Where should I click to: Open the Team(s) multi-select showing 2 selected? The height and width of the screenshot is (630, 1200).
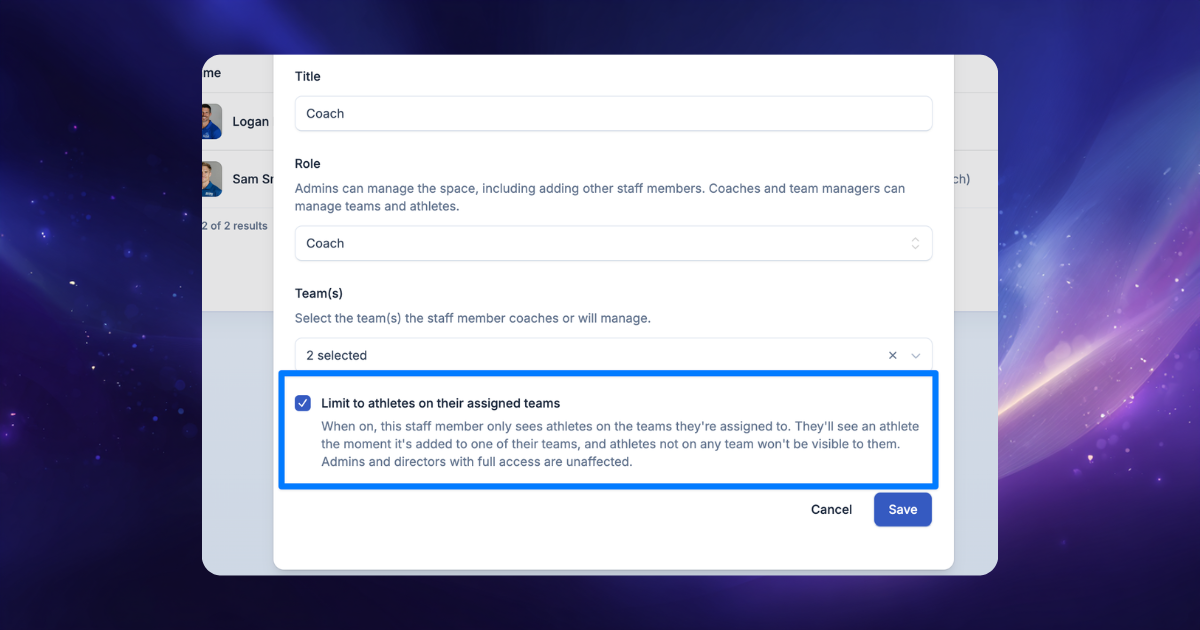[613, 355]
